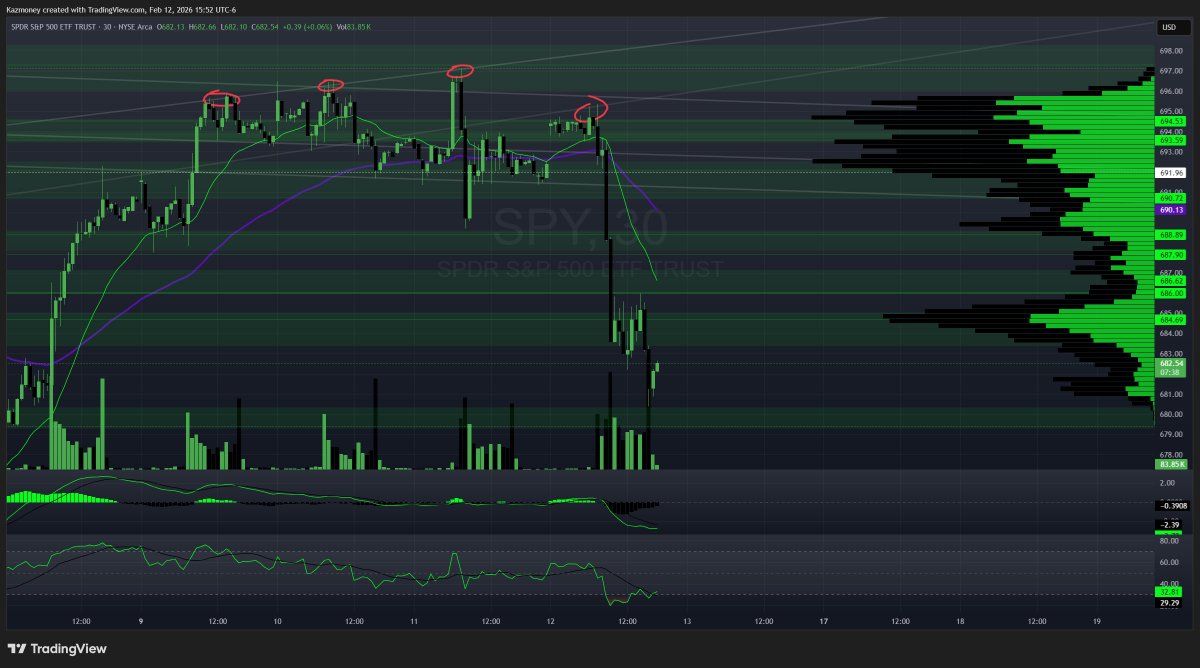Click date 13 on the time axis
The width and height of the screenshot is (1200, 668).
click(687, 621)
